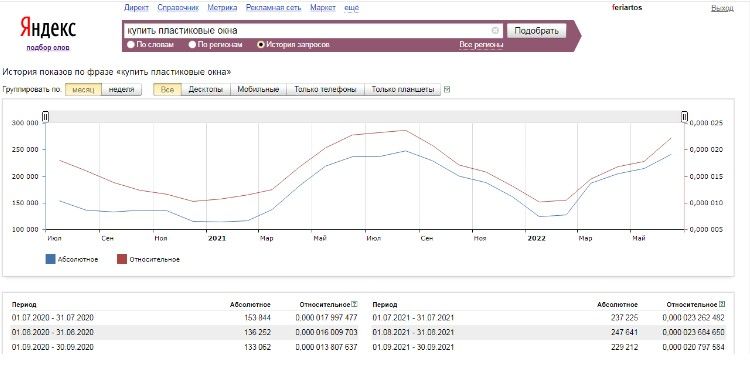Image resolution: width=750 pixels, height=367 pixels.
Task: Click the help icon beside right Относительное header
Action: point(722,304)
